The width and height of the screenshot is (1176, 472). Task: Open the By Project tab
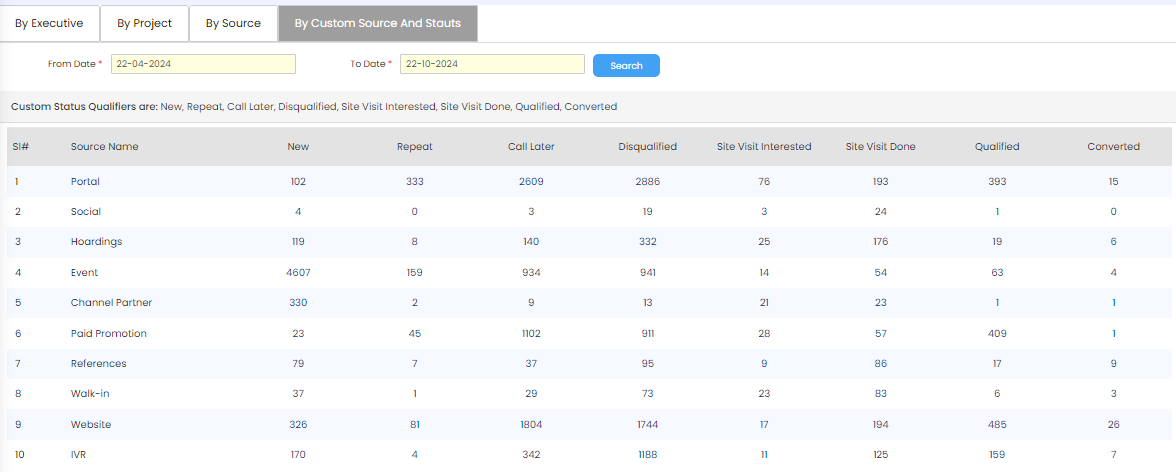(x=144, y=23)
